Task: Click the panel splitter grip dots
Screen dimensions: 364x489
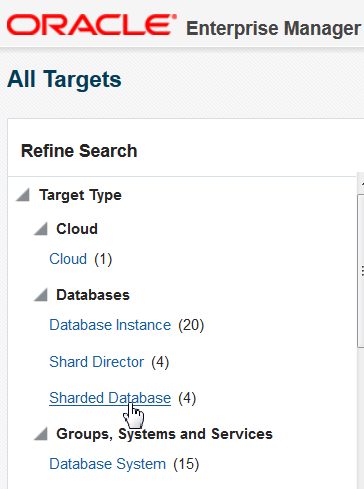Action: coord(362,271)
